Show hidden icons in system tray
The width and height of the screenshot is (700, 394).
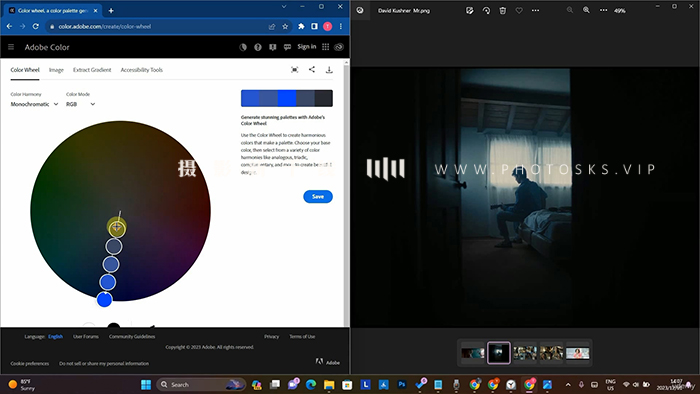coord(568,384)
